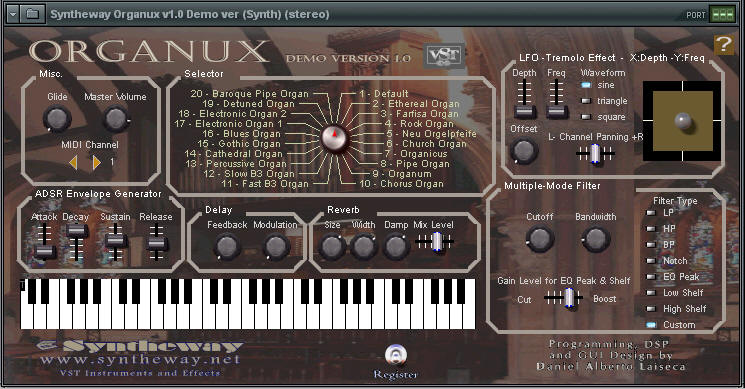745x389 pixels.
Task: Play the lowest white key on keyboard
Action: pos(28,316)
